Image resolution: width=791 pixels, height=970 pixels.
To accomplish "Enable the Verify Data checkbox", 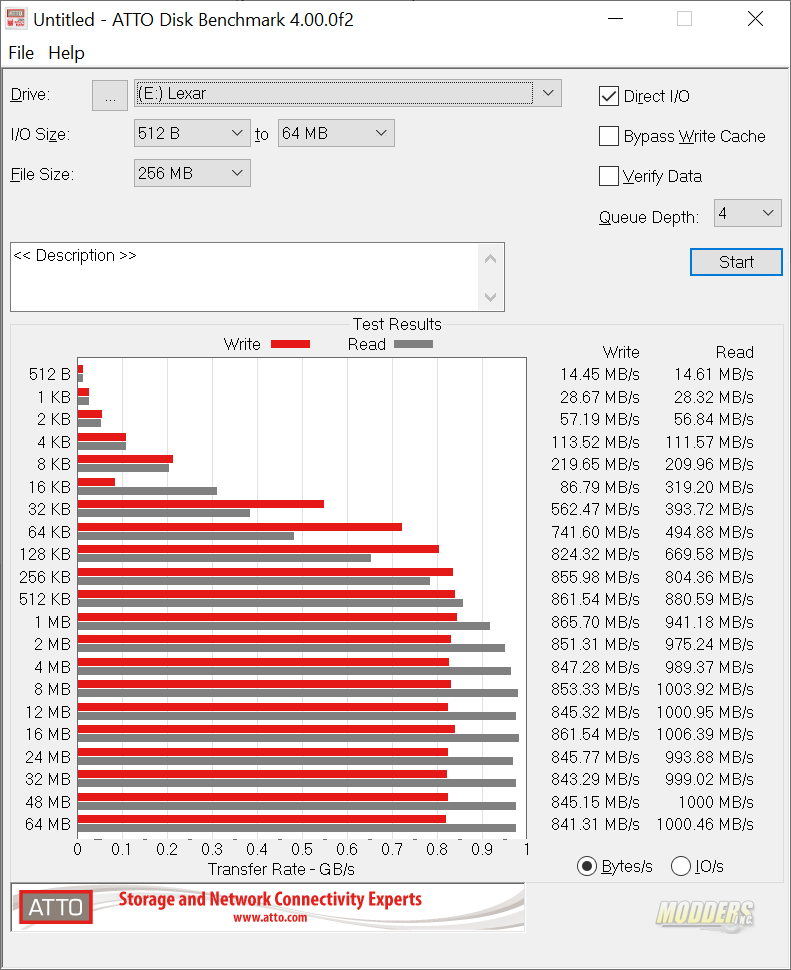I will (x=609, y=176).
